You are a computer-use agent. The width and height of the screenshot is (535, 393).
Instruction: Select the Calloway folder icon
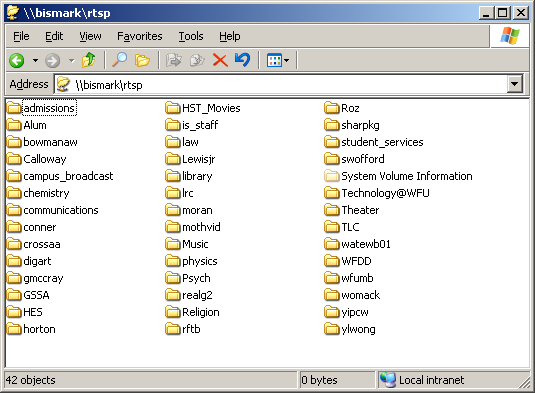point(14,159)
